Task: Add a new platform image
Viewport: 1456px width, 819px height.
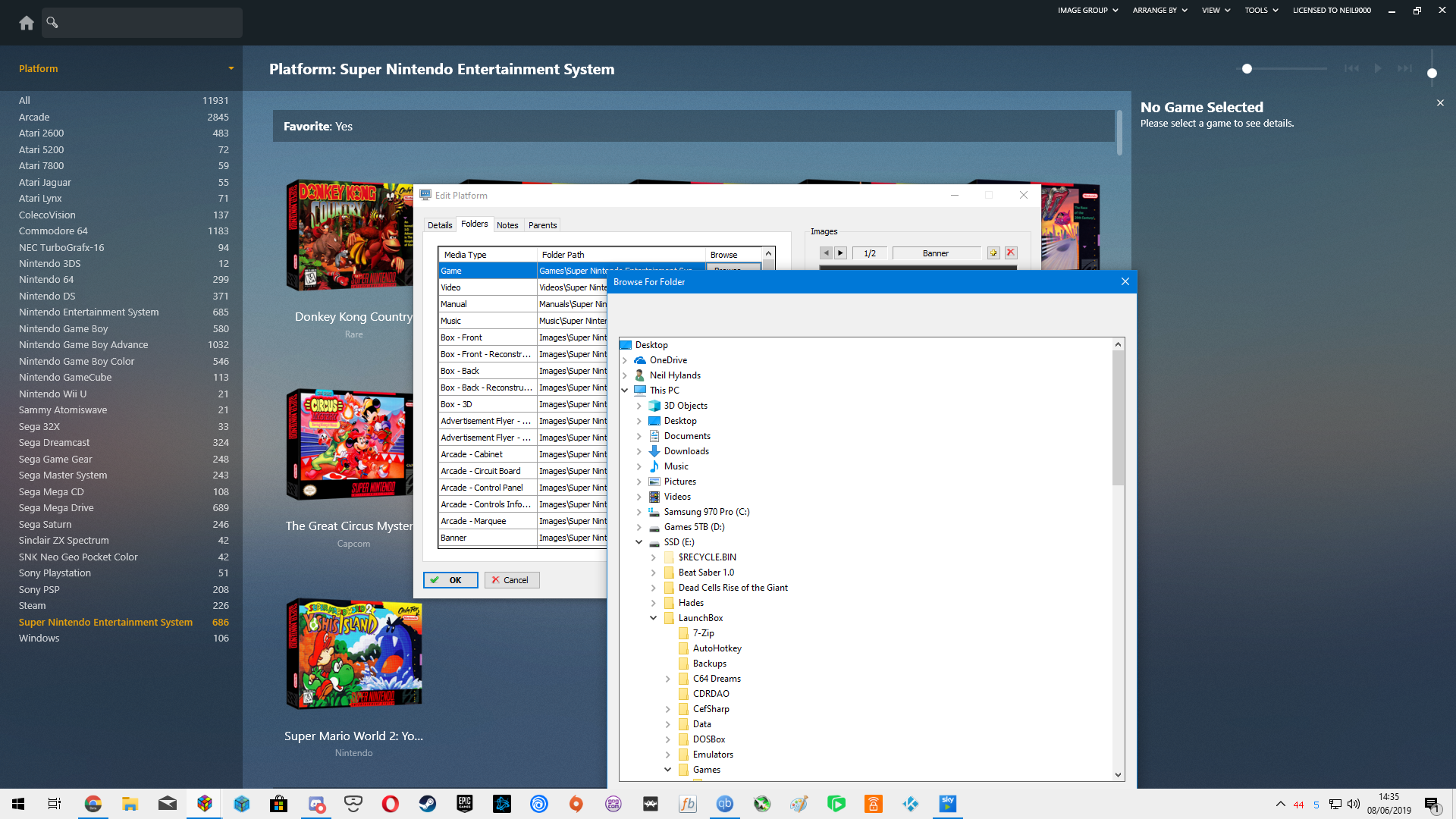Action: pos(993,253)
